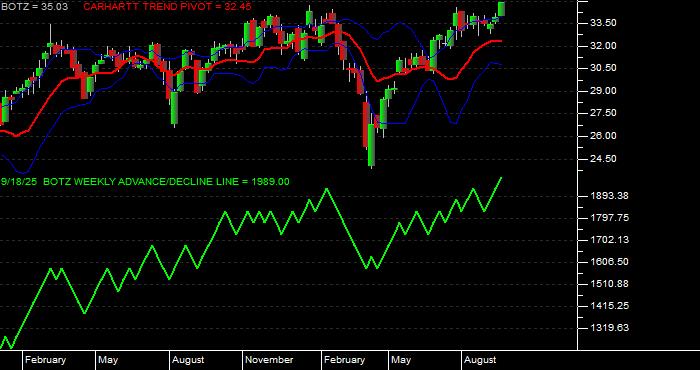Click the latest green candlestick at chart top
Screen dimensions: 700x370
[501, 9]
